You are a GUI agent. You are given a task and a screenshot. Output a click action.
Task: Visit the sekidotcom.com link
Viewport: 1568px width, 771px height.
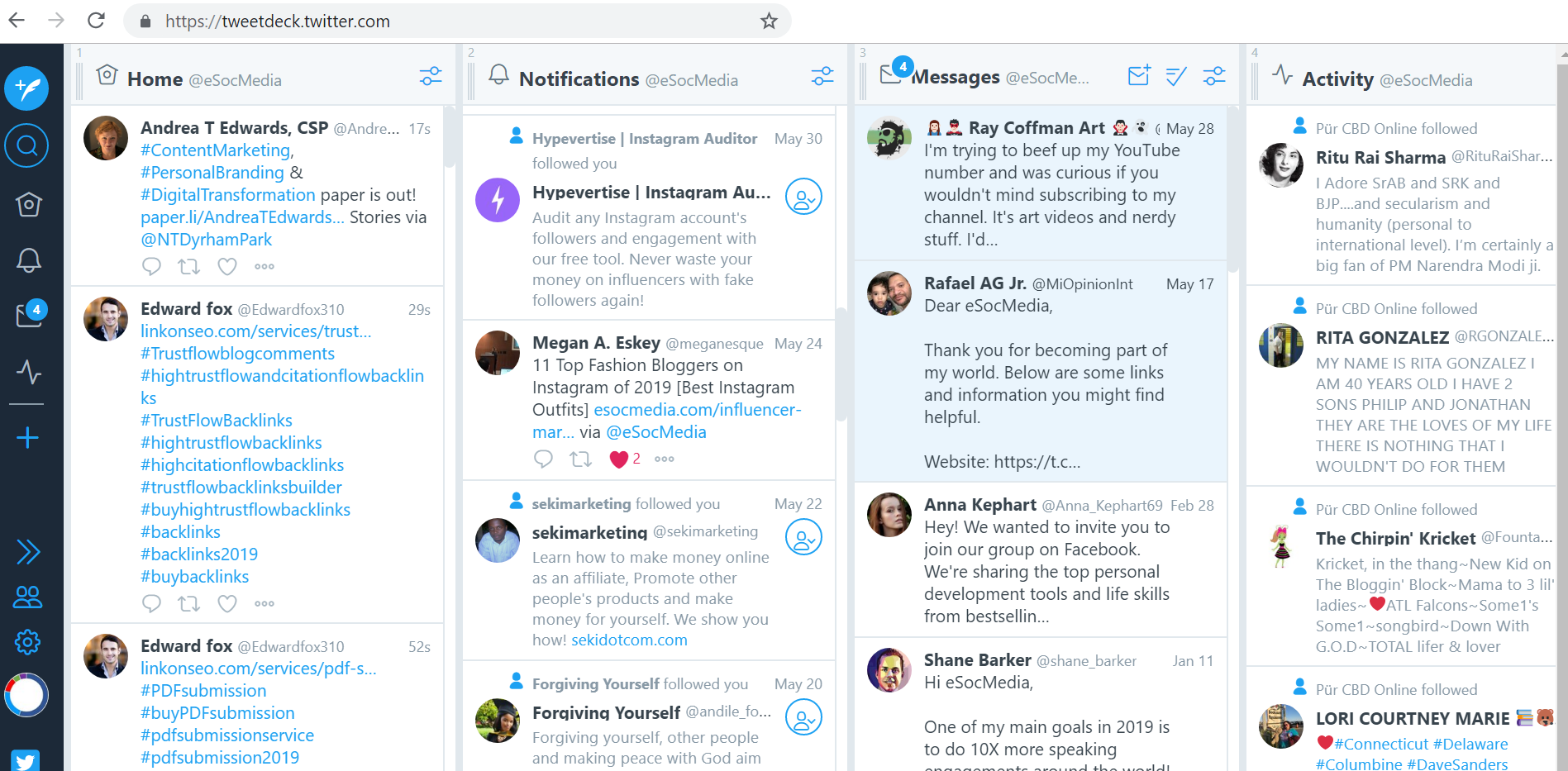(x=629, y=640)
